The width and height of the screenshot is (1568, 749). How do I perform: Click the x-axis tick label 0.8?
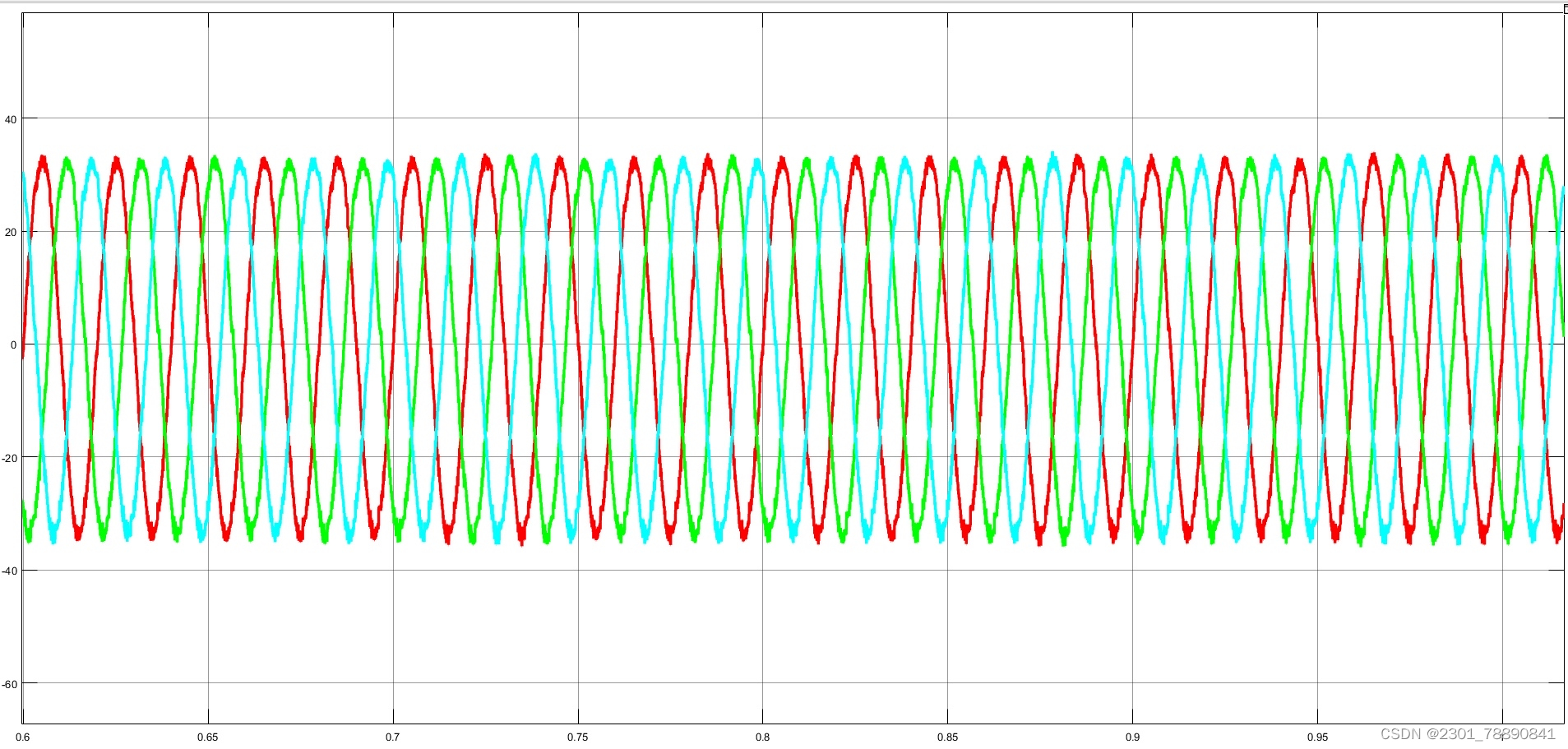coord(763,737)
